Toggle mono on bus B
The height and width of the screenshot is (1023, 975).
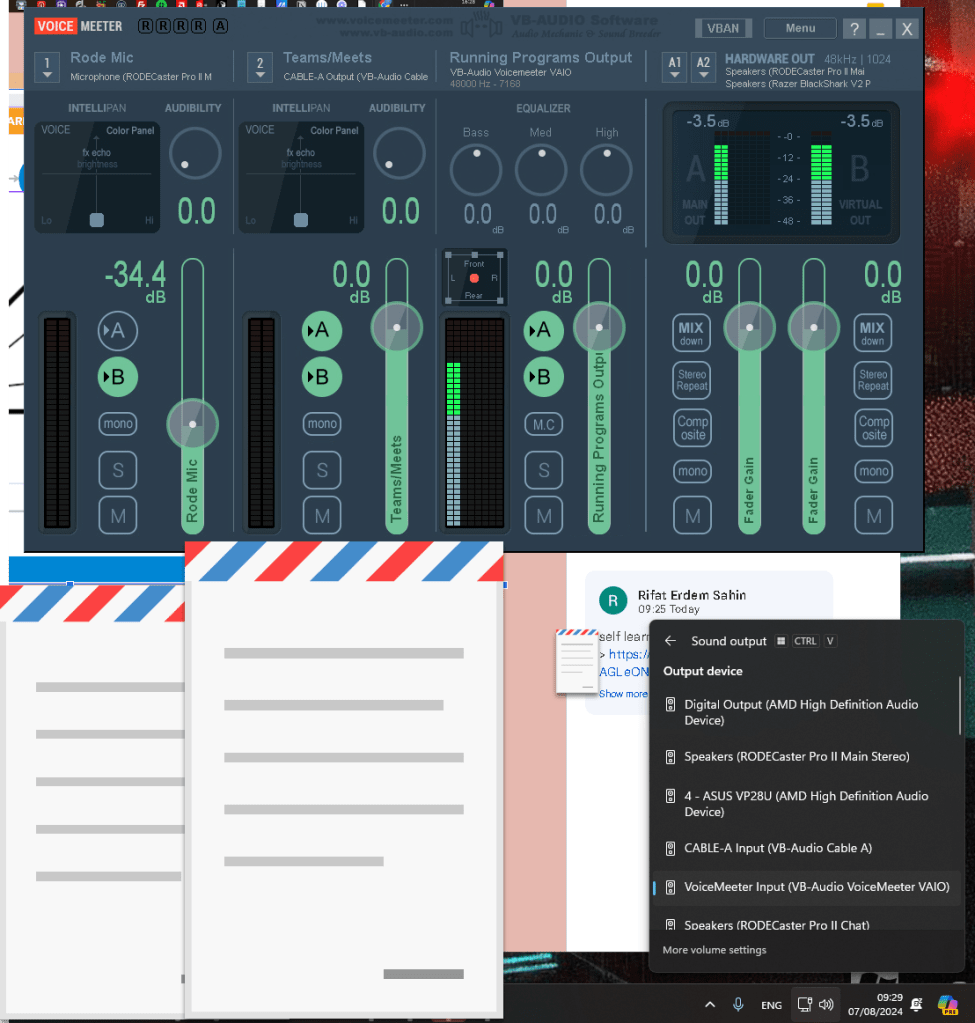873,471
